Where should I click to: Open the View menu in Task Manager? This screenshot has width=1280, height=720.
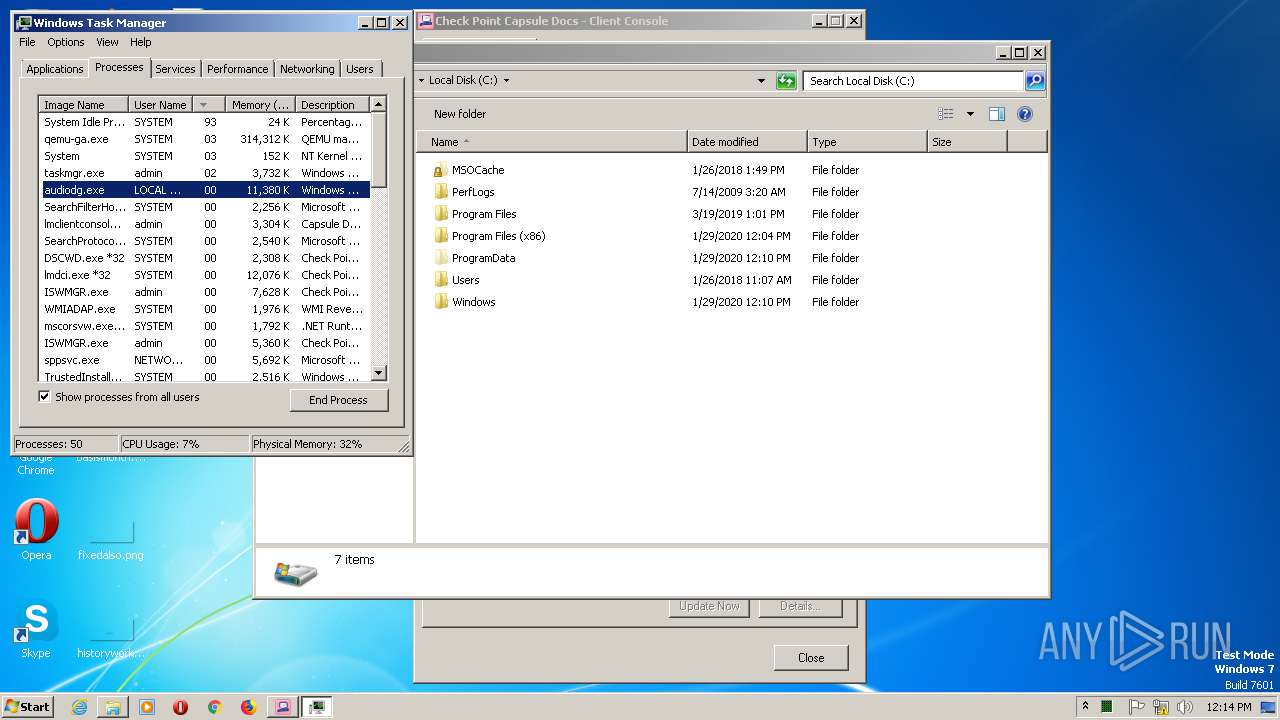[107, 42]
